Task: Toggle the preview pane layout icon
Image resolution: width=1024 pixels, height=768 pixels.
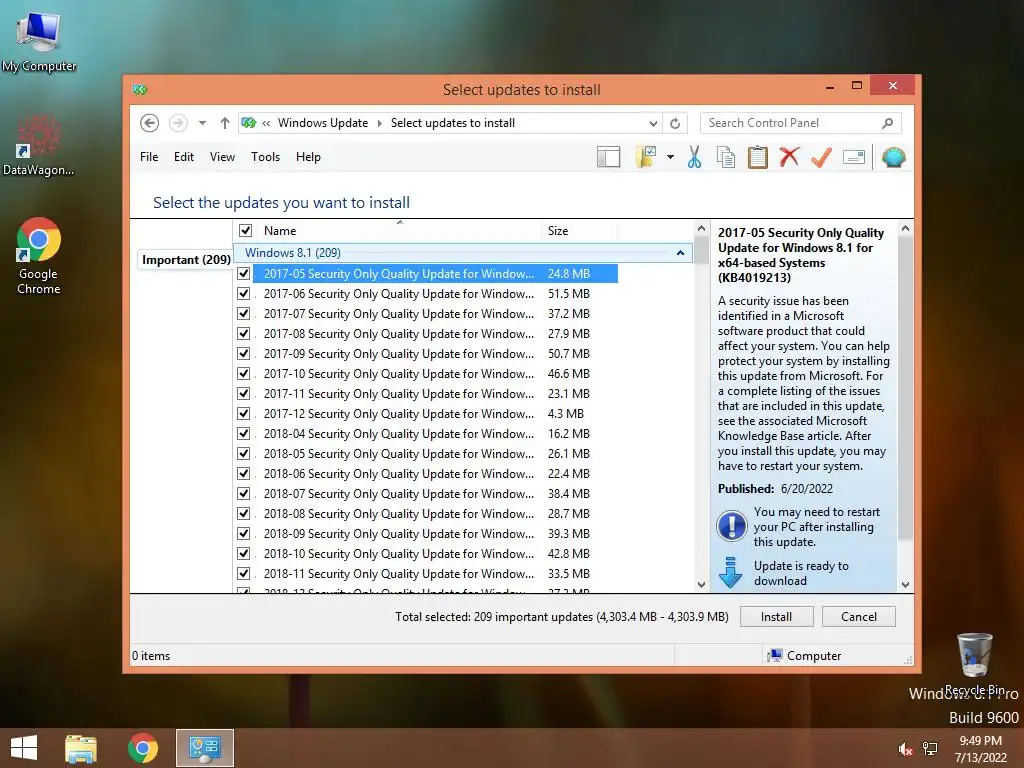Action: point(608,157)
